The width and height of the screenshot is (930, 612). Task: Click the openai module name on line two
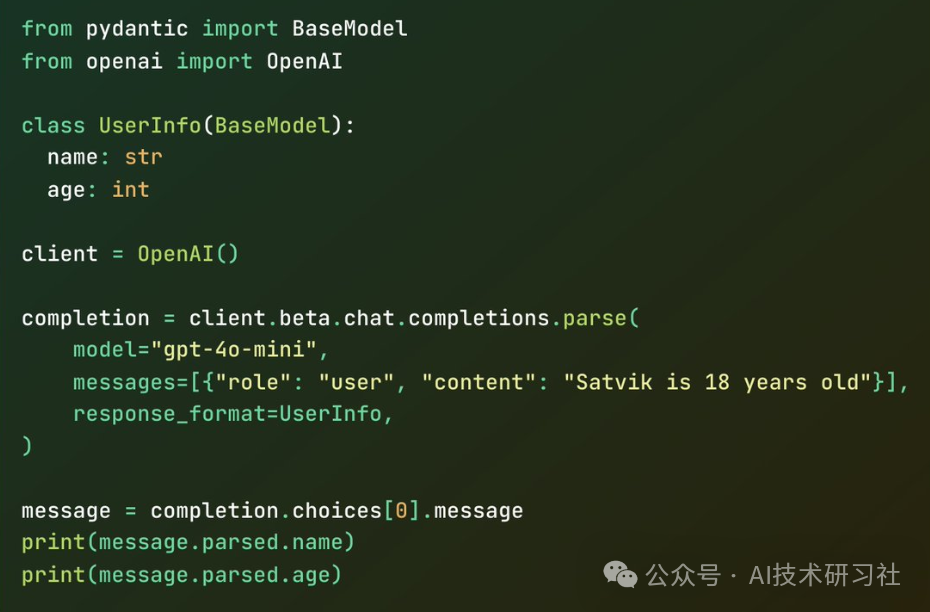[125, 61]
